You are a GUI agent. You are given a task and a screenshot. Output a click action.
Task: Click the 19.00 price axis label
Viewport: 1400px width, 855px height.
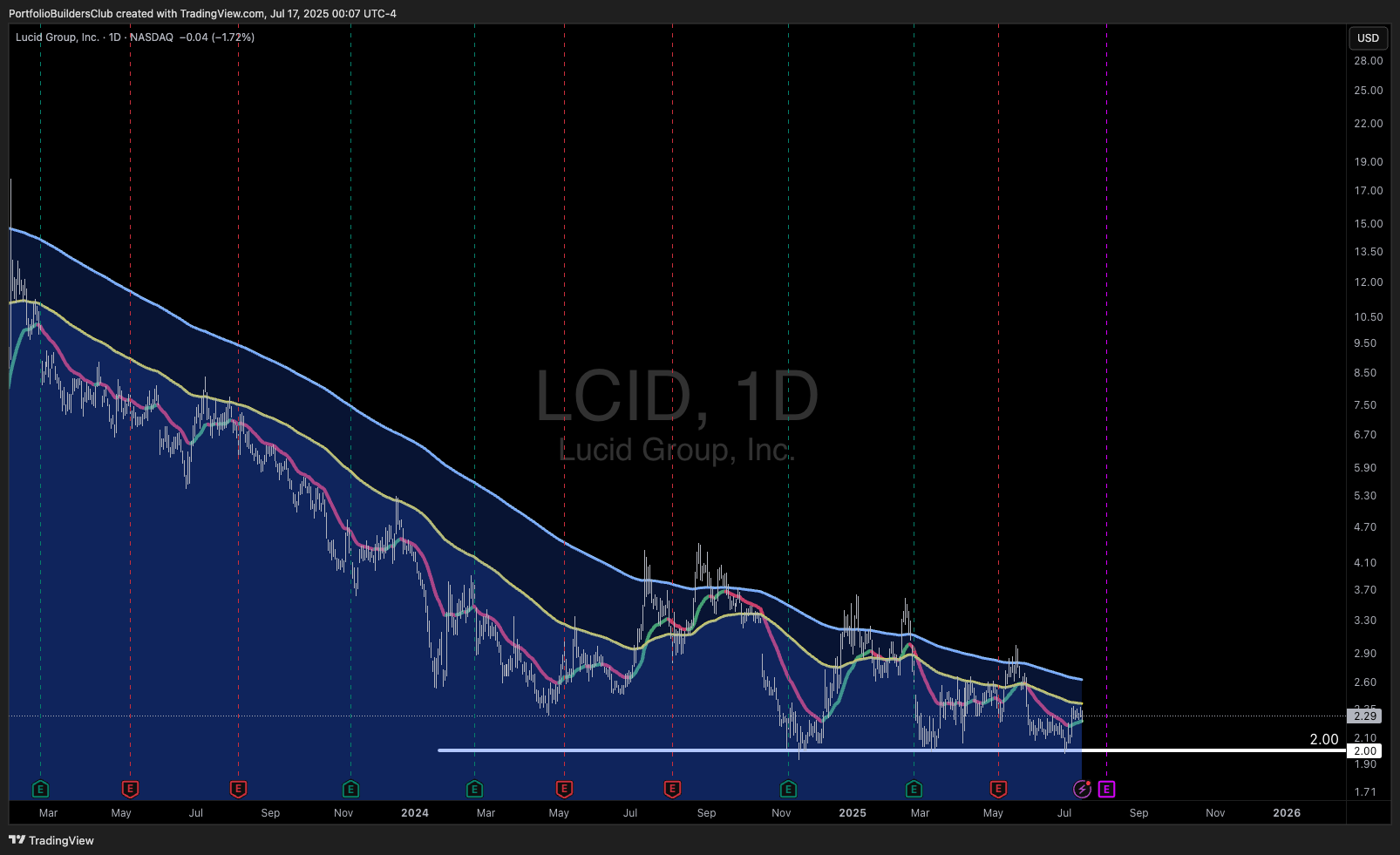(1369, 162)
